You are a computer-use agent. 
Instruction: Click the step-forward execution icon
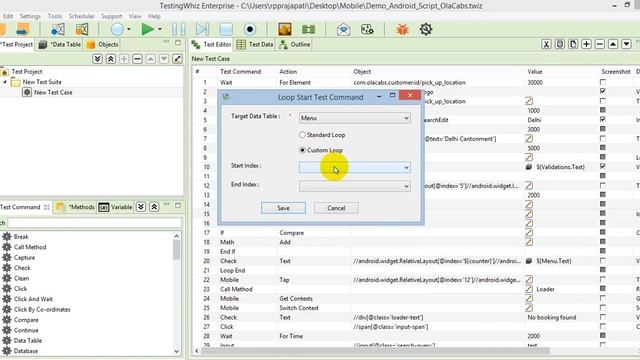click(x=202, y=29)
